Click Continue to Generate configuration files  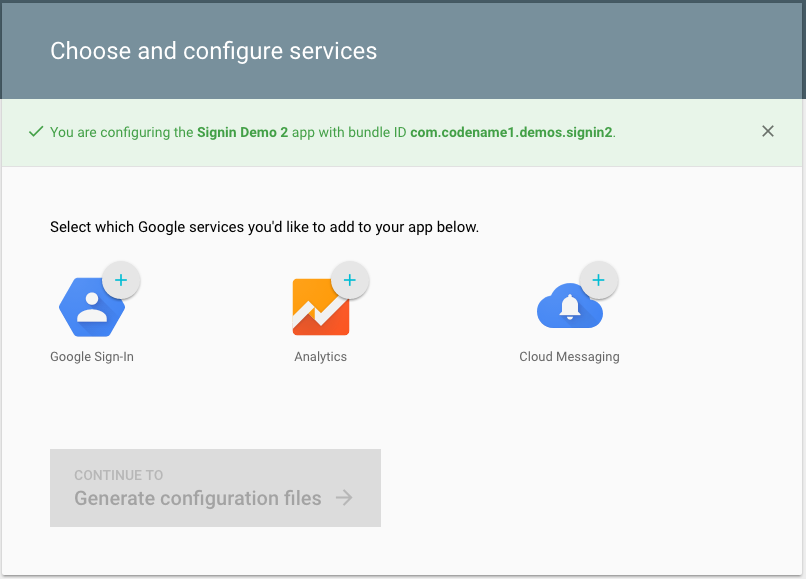[214, 488]
